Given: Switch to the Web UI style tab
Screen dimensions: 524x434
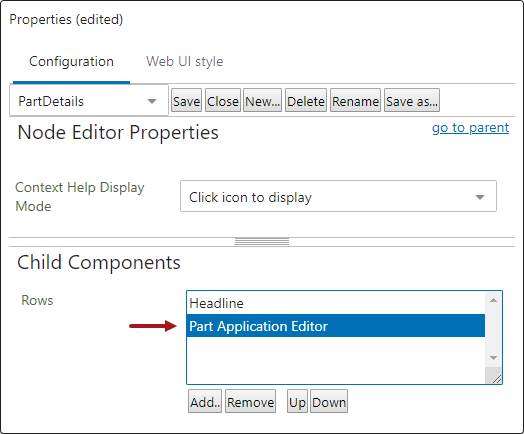Looking at the screenshot, I should pyautogui.click(x=184, y=61).
